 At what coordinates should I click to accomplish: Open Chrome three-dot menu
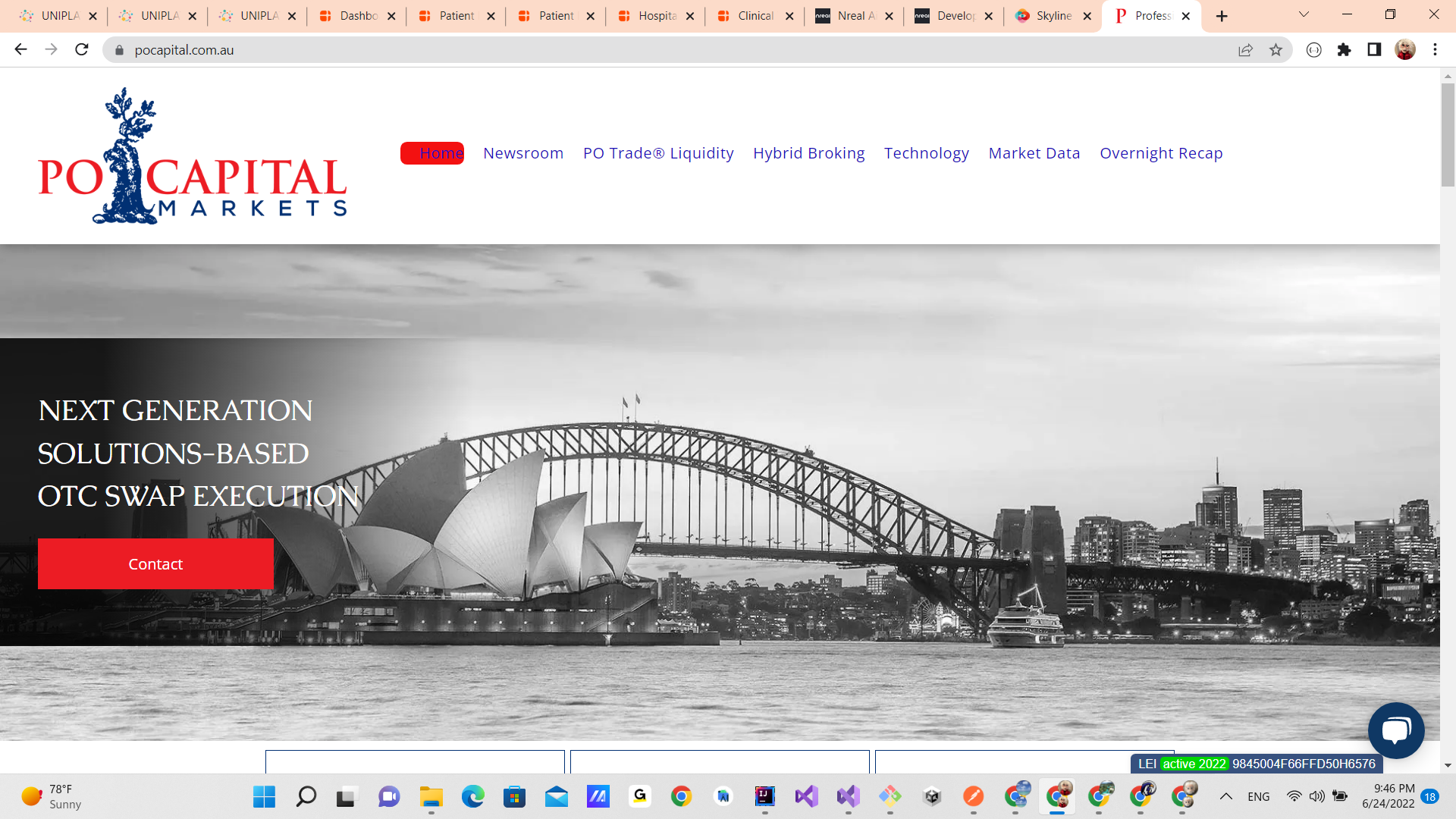(x=1435, y=50)
